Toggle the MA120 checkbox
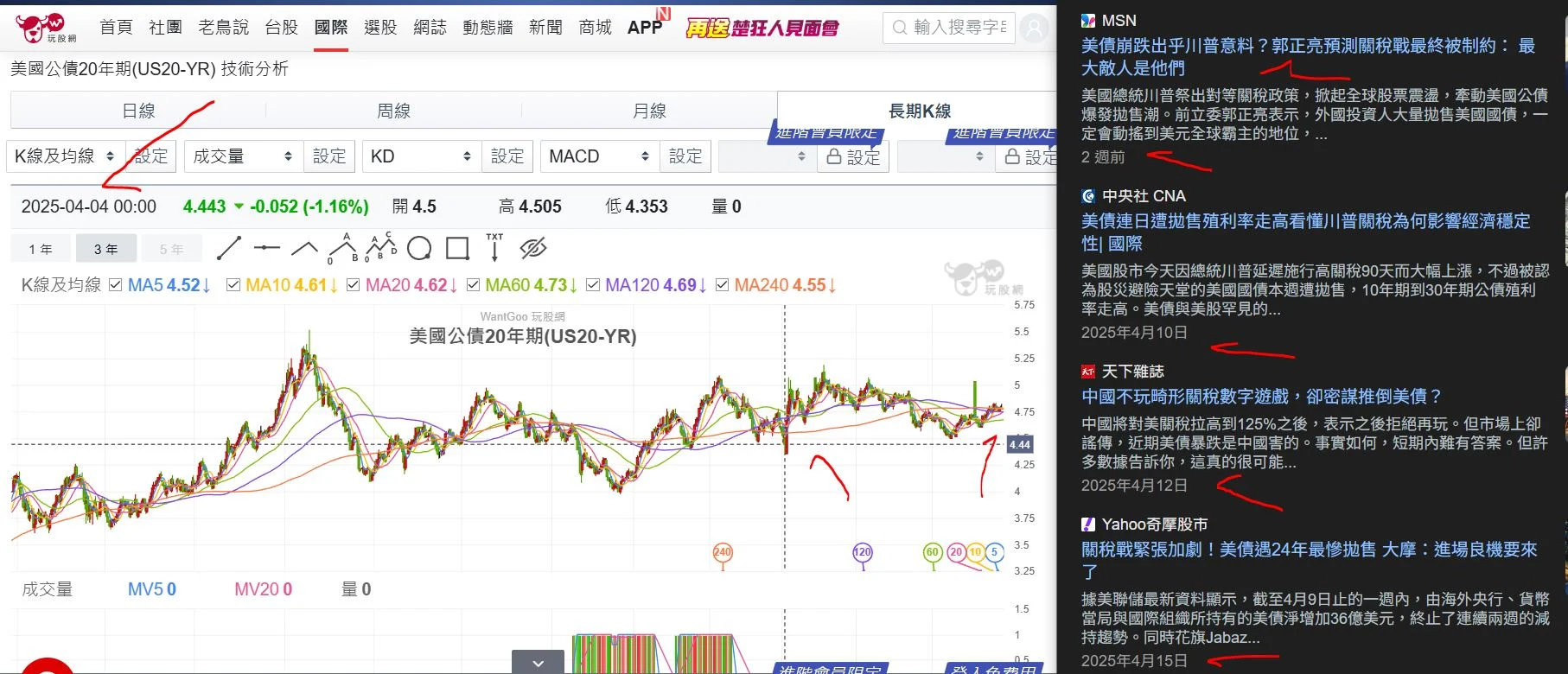 tap(593, 285)
